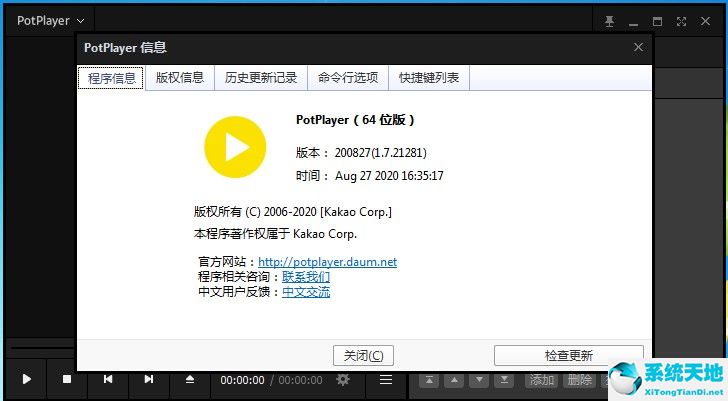Click the Stop playback button
Screen dimensions: 728x401
click(x=67, y=379)
